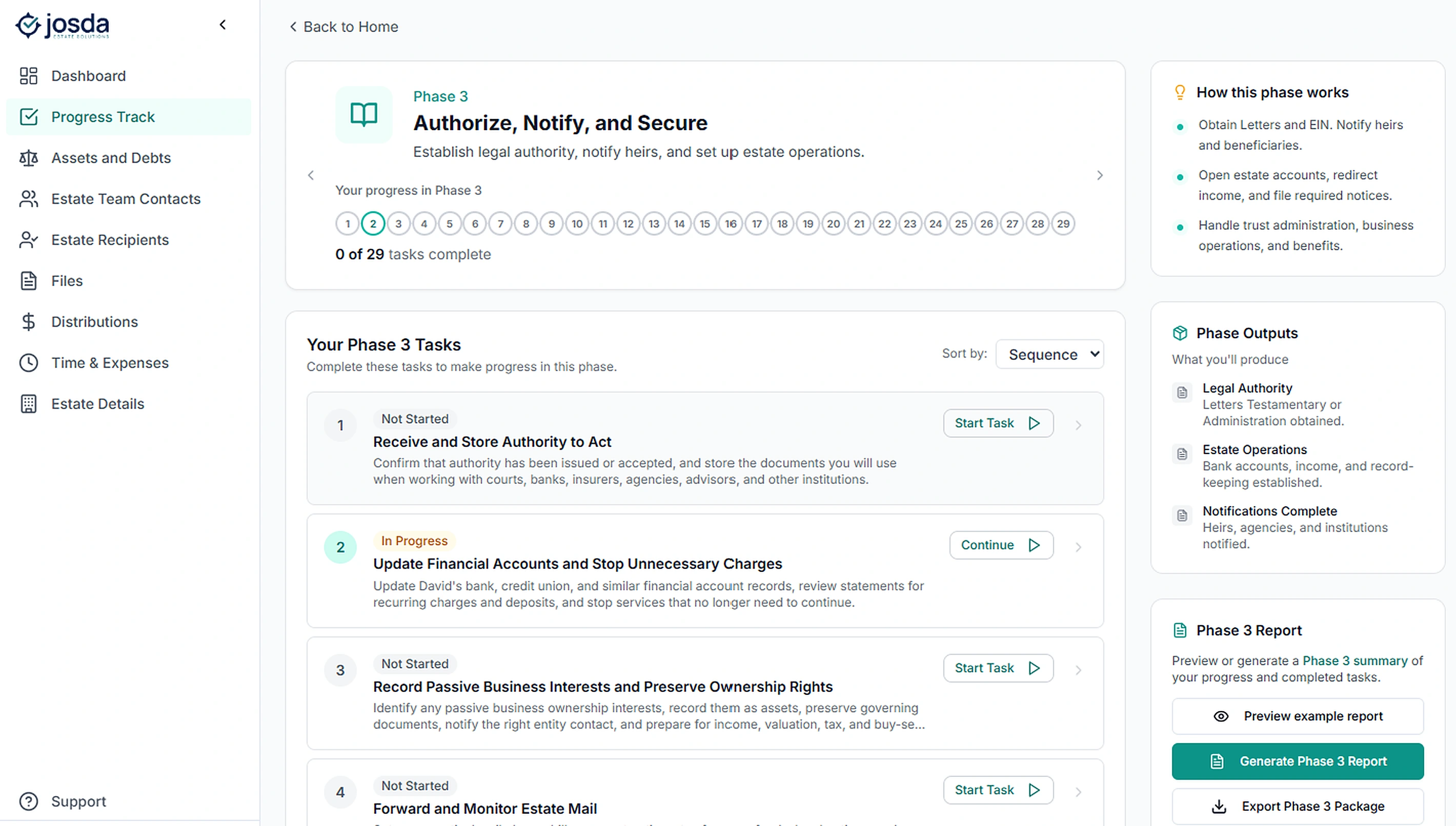Select progress step 1 circle
This screenshot has height=826, width=1456.
click(x=347, y=223)
